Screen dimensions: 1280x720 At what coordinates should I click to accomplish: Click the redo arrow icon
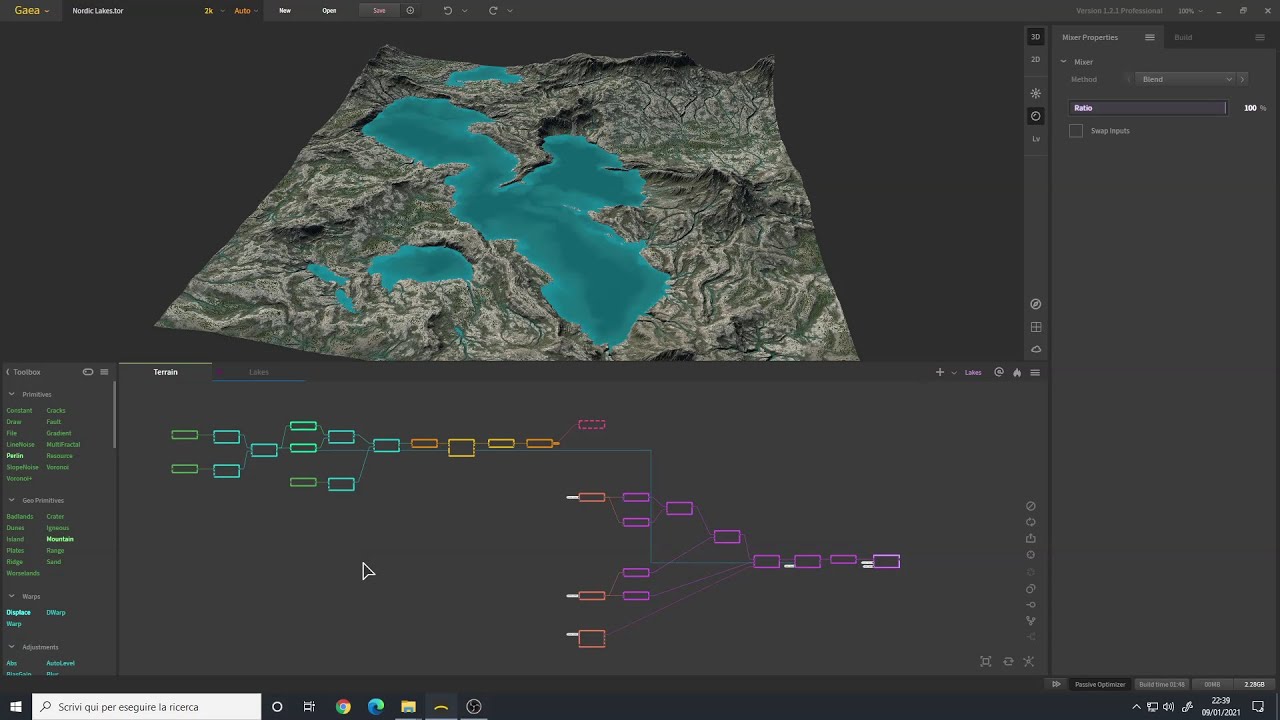pyautogui.click(x=493, y=10)
